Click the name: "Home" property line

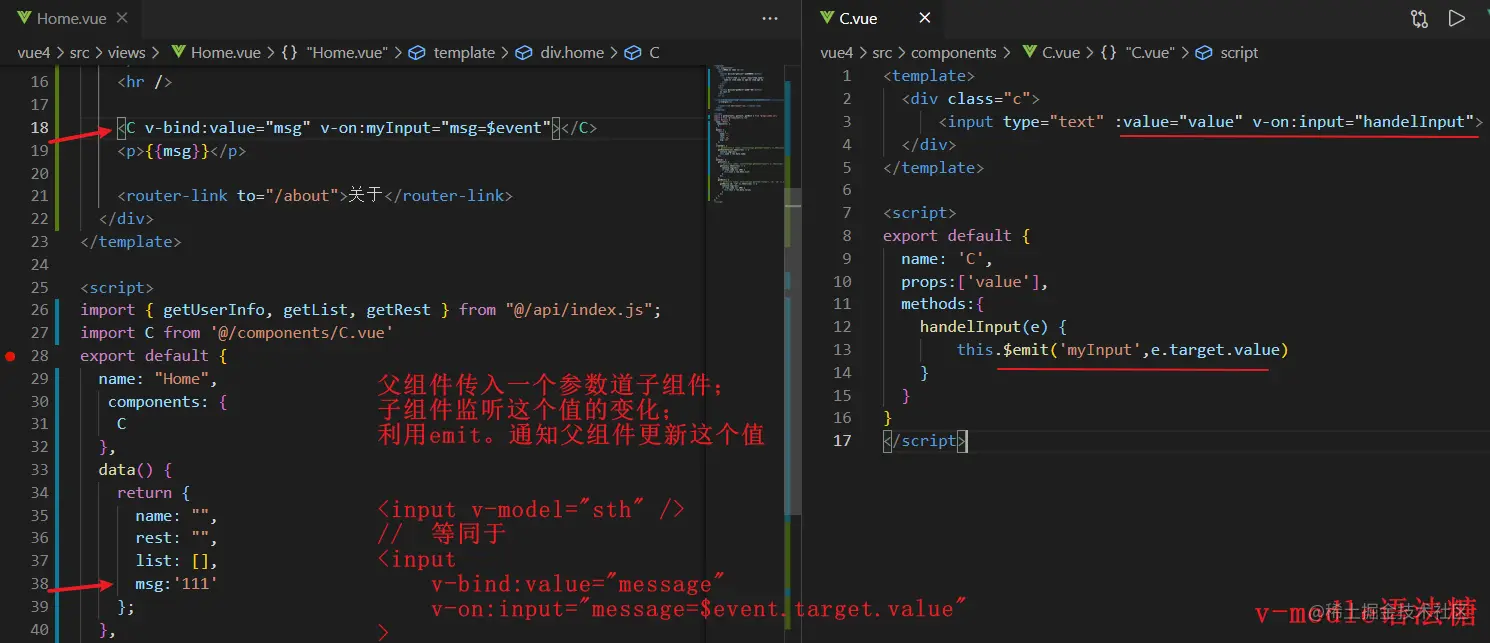(157, 379)
